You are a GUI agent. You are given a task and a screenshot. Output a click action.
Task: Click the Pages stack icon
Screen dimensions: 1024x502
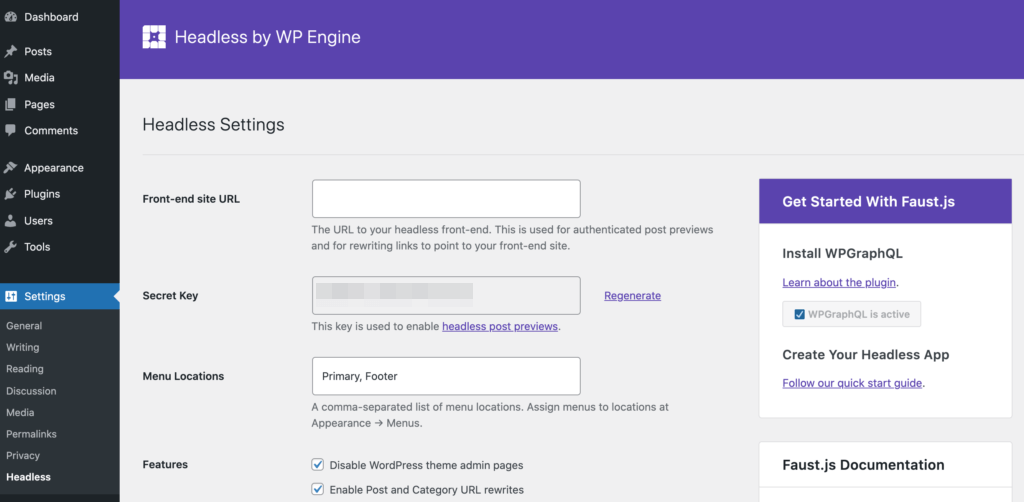(x=10, y=104)
